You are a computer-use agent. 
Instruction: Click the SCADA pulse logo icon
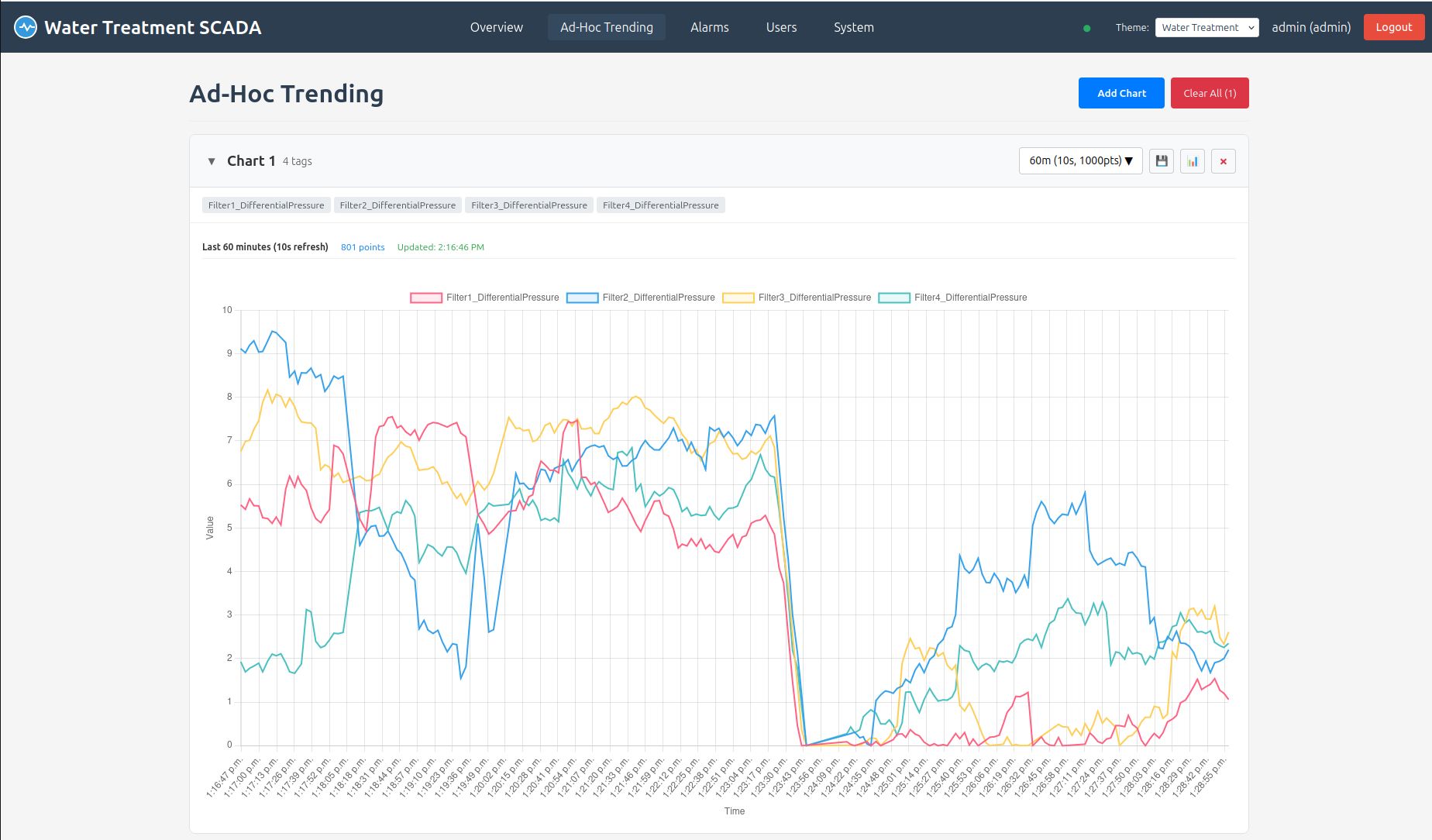coord(26,27)
